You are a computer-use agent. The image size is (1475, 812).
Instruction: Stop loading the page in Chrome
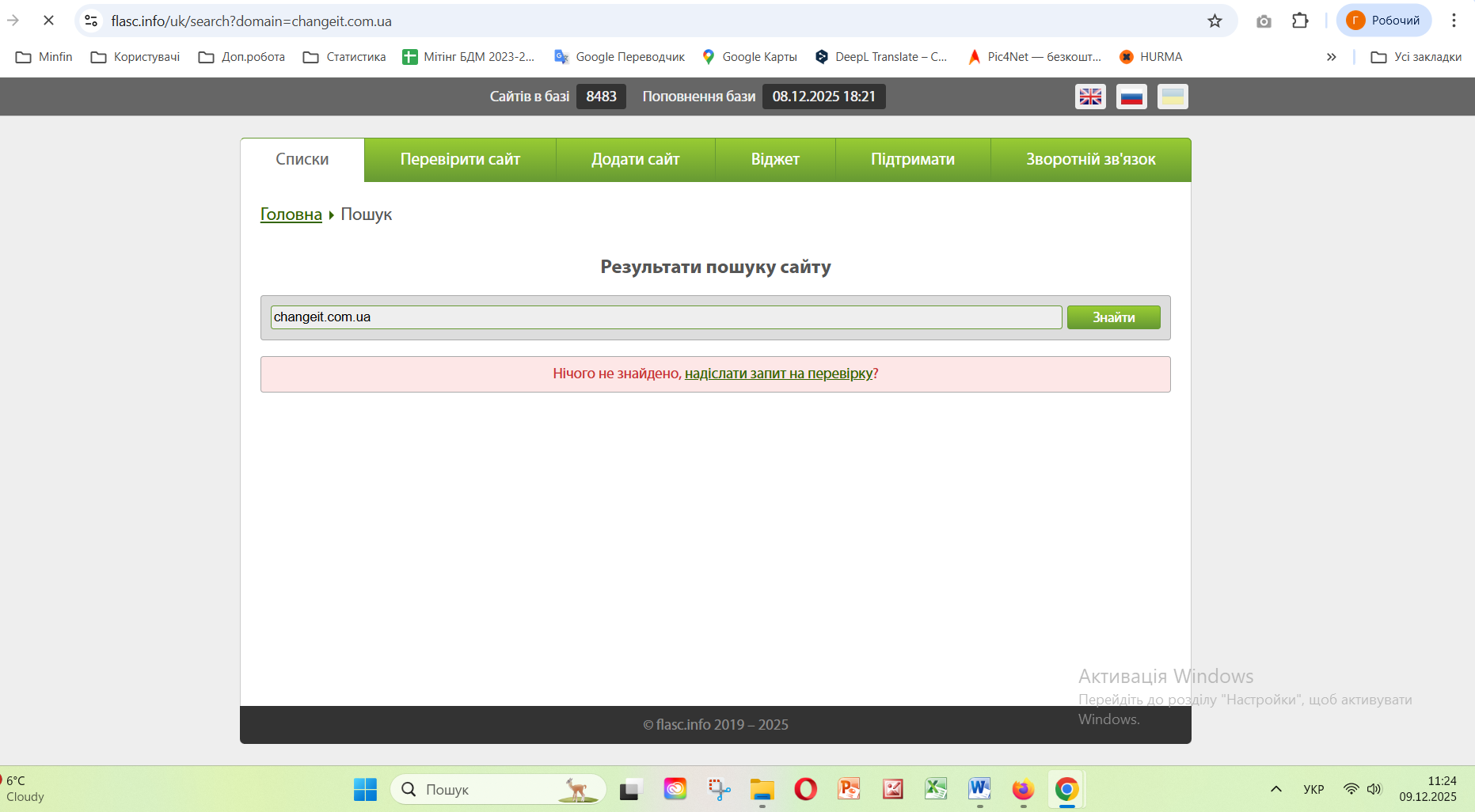click(x=48, y=21)
